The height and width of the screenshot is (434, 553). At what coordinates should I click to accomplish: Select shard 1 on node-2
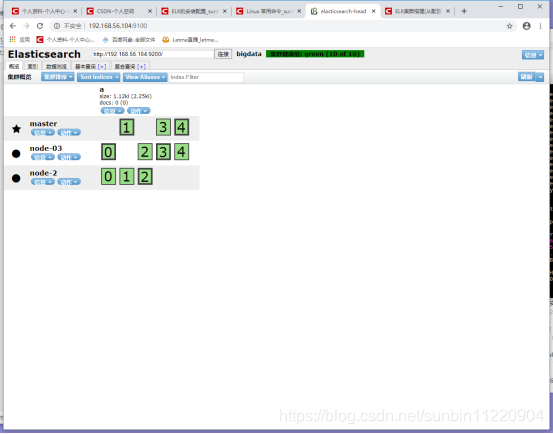pos(127,176)
